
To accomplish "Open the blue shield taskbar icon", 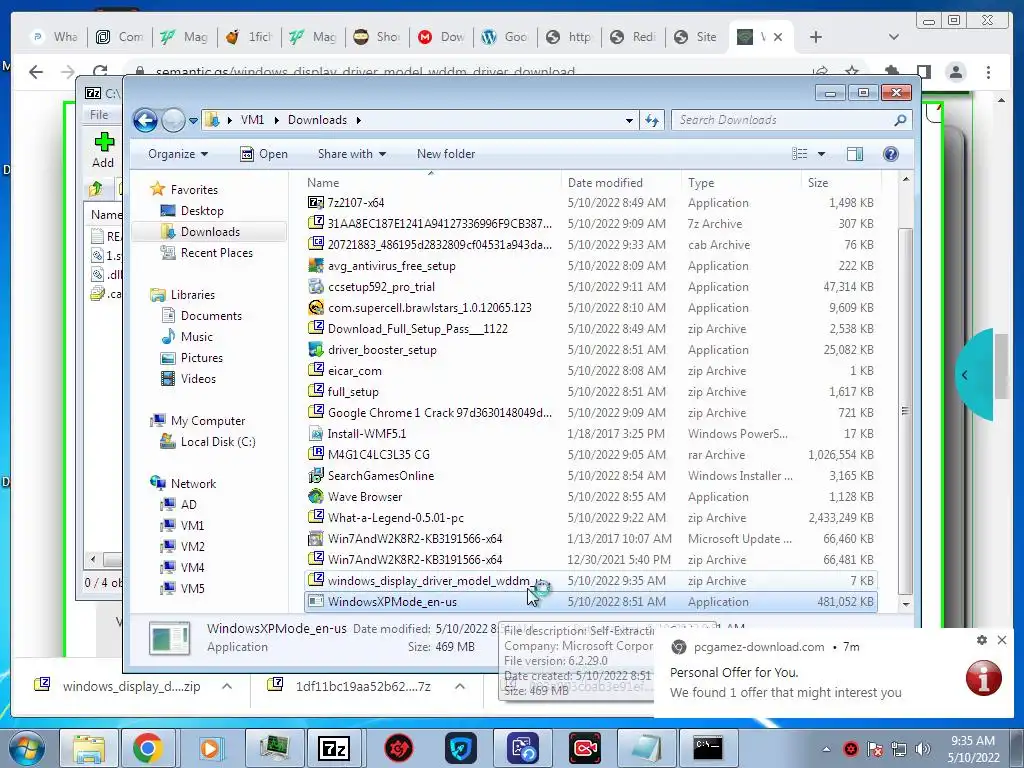I will [461, 748].
